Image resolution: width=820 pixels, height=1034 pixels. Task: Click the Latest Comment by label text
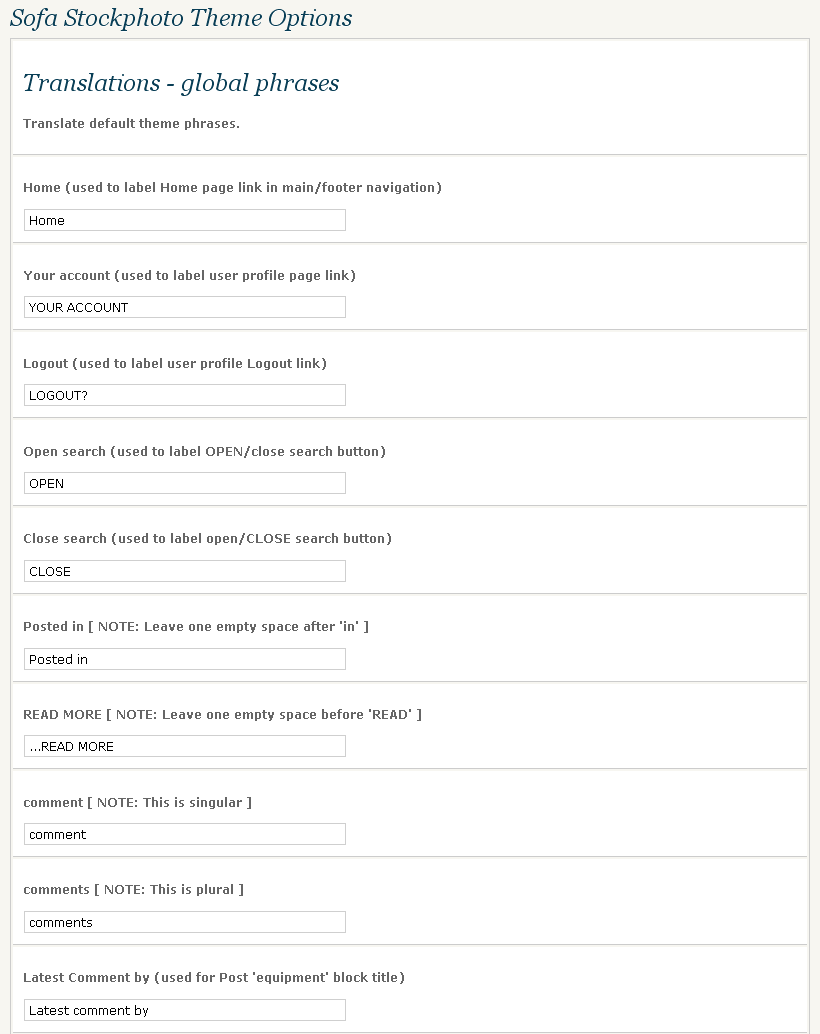214,977
